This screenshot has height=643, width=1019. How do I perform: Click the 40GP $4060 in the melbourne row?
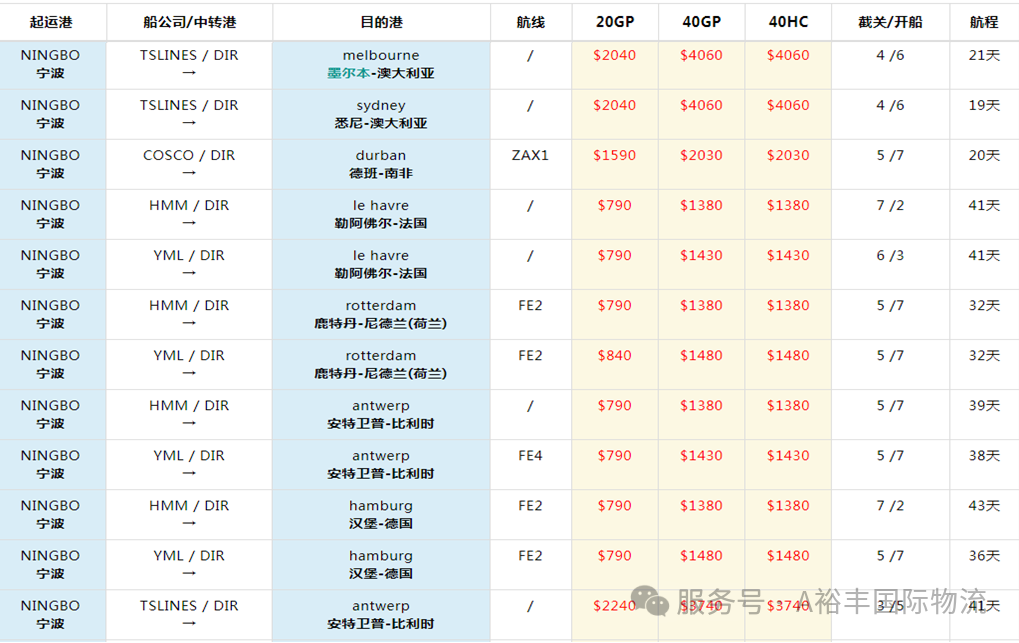(x=701, y=55)
